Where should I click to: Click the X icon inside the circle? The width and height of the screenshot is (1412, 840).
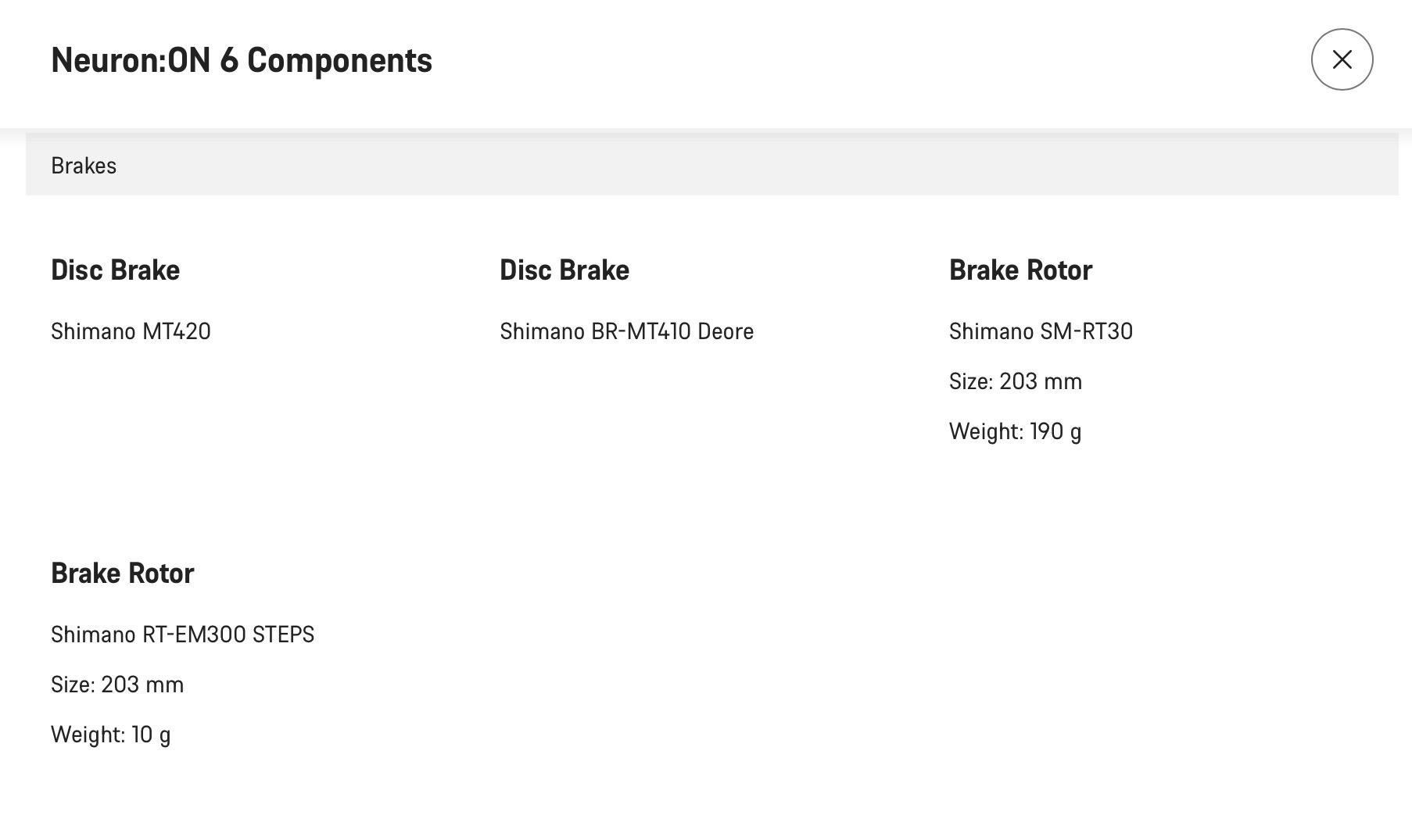1342,59
